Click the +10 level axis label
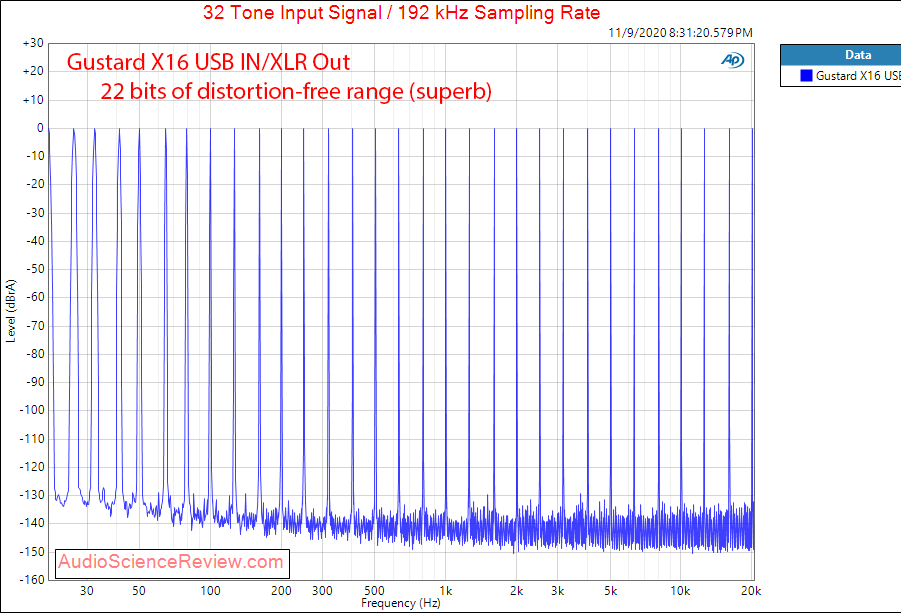901x613 pixels. (33, 100)
